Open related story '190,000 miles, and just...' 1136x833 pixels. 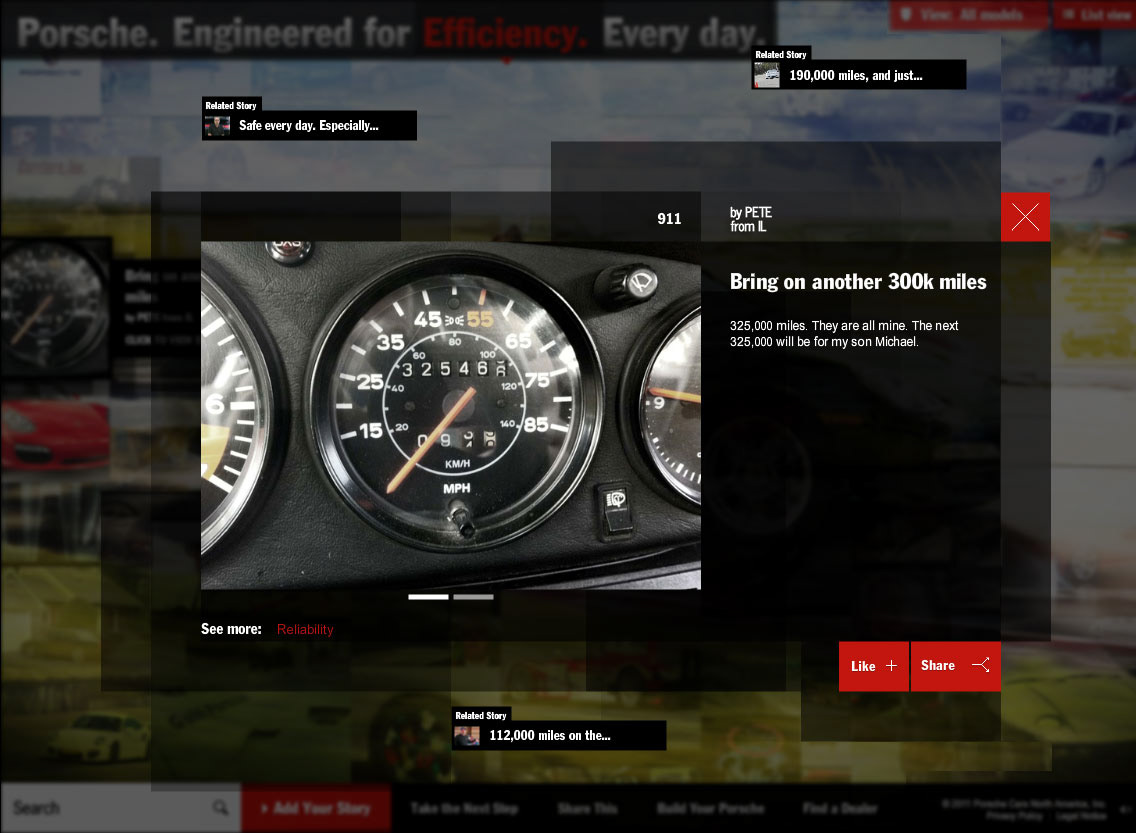point(859,75)
